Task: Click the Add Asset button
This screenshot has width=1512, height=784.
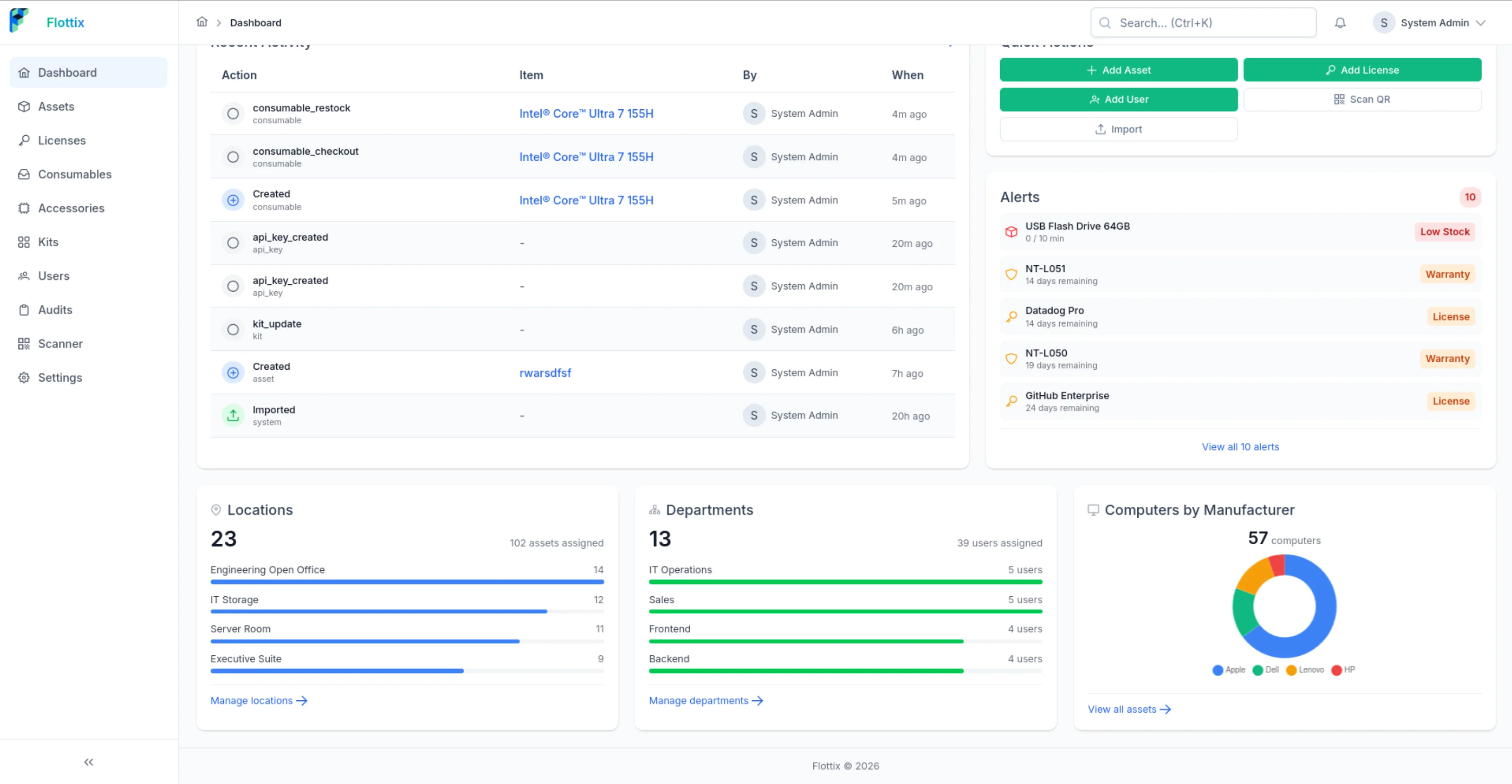Action: pyautogui.click(x=1118, y=70)
